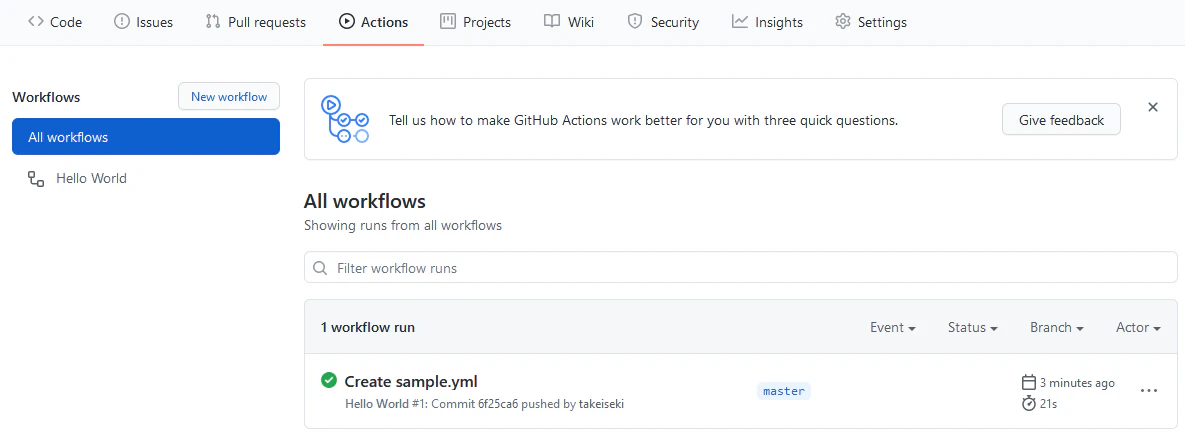Viewport: 1185px width, 445px height.
Task: Click the All workflows heading
Action: (x=364, y=201)
